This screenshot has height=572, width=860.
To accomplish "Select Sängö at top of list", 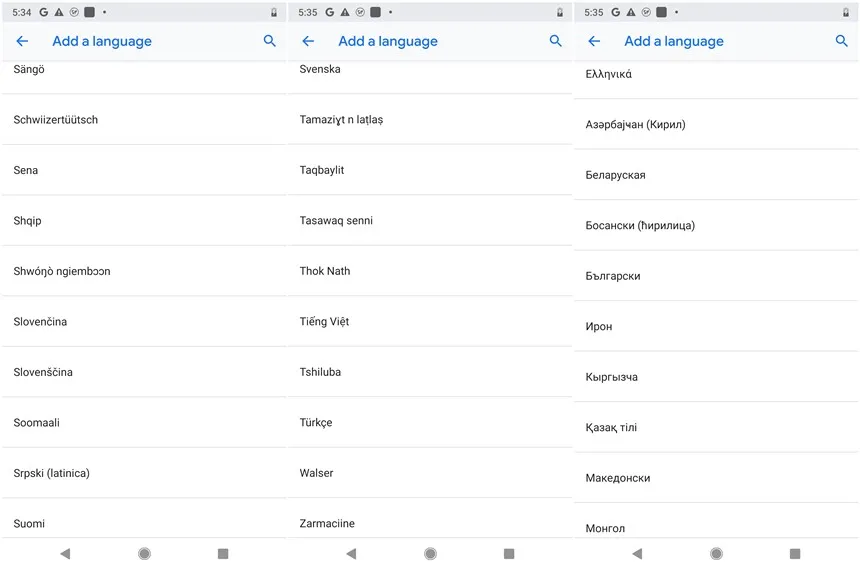I will click(x=144, y=77).
